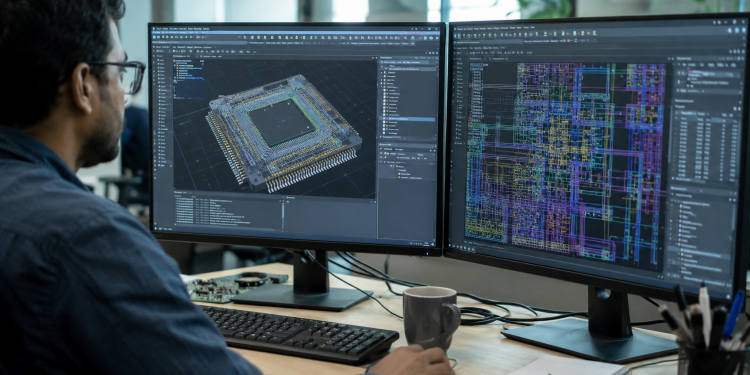Select the highlighted blue row in left monitor's layer list
Image resolution: width=750 pixels, height=375 pixels.
408,118
